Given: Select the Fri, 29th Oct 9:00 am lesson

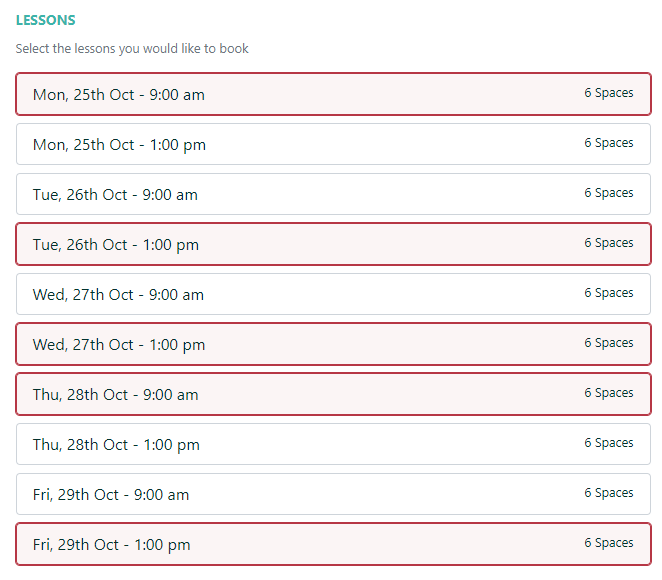Looking at the screenshot, I should (x=333, y=494).
